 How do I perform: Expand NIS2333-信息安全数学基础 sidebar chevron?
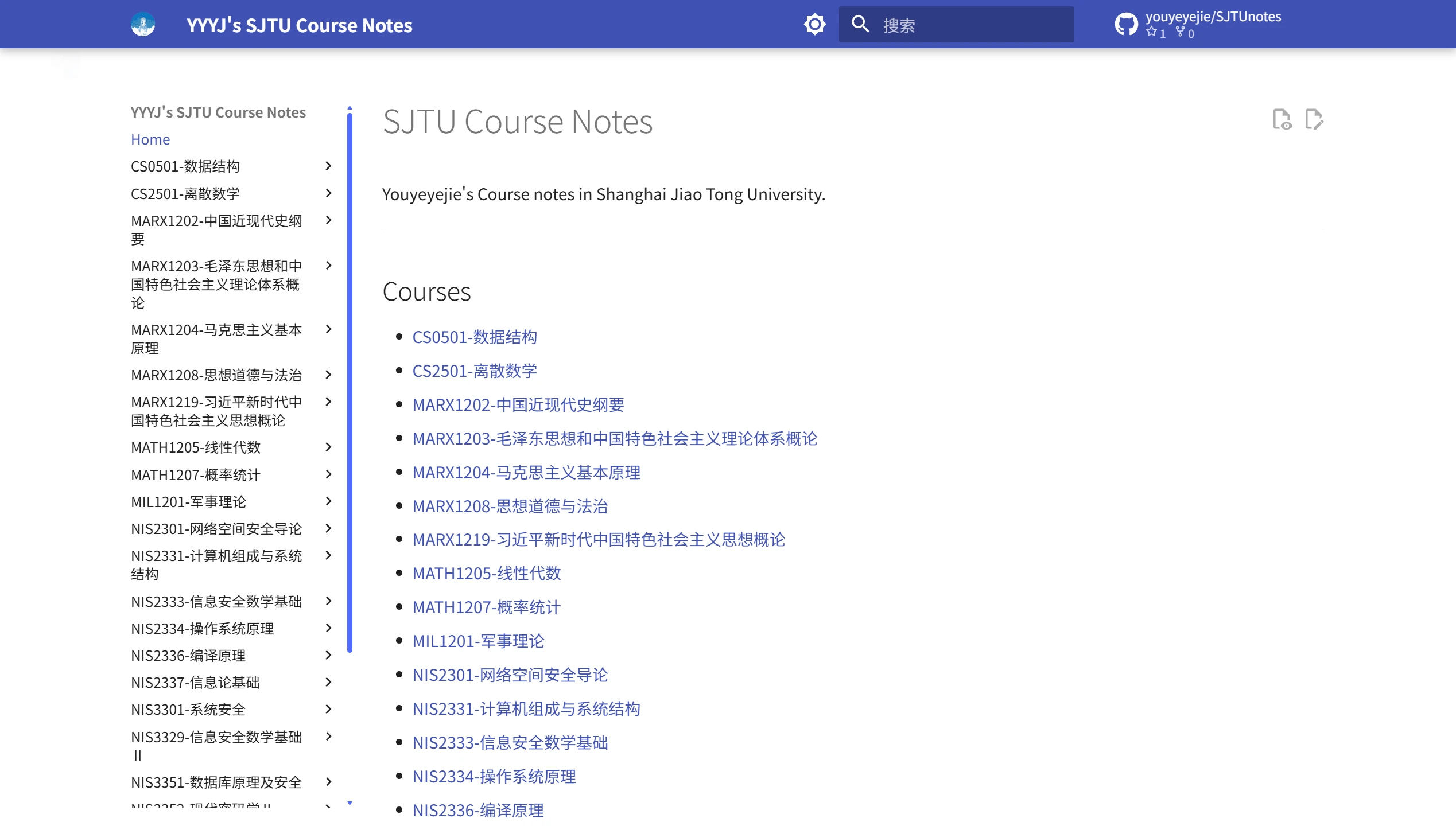pyautogui.click(x=328, y=601)
